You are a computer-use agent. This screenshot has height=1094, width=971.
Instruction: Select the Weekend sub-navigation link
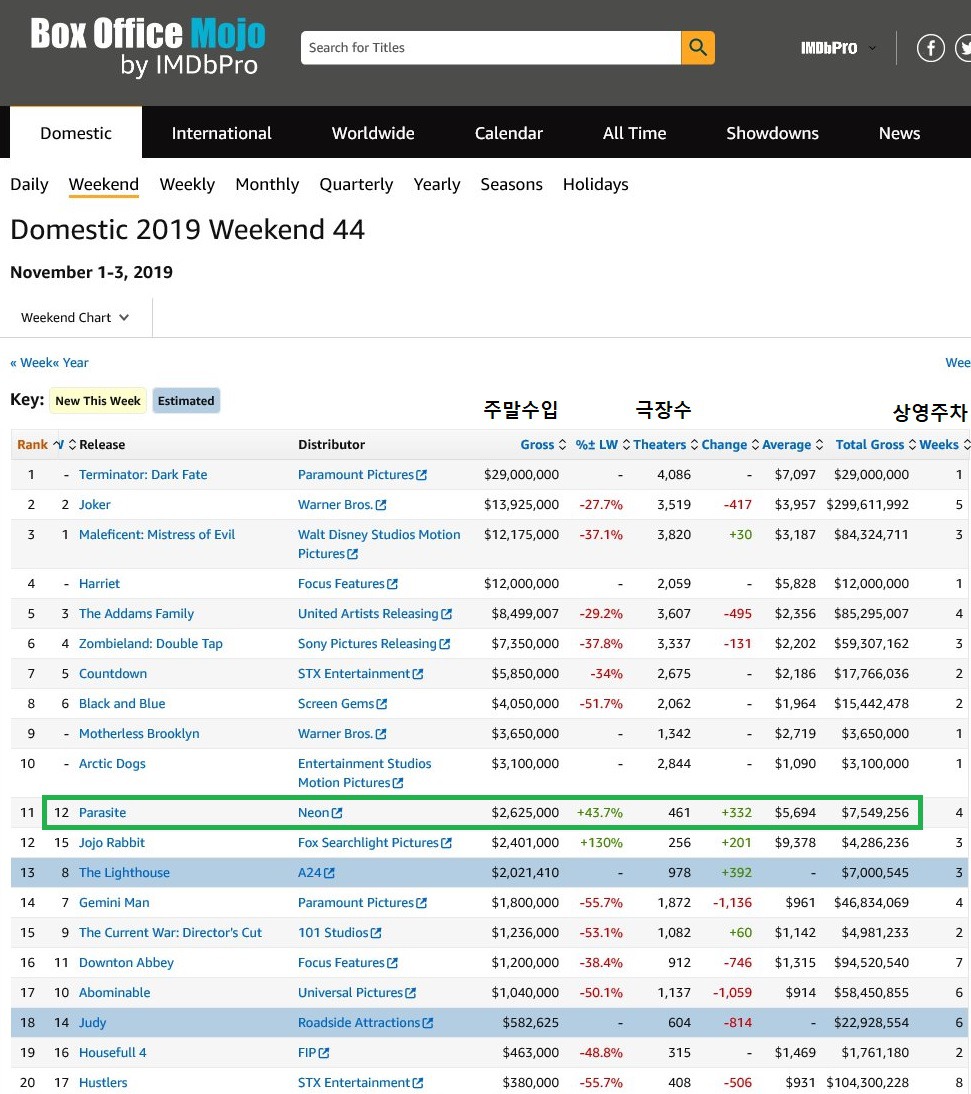pos(103,184)
